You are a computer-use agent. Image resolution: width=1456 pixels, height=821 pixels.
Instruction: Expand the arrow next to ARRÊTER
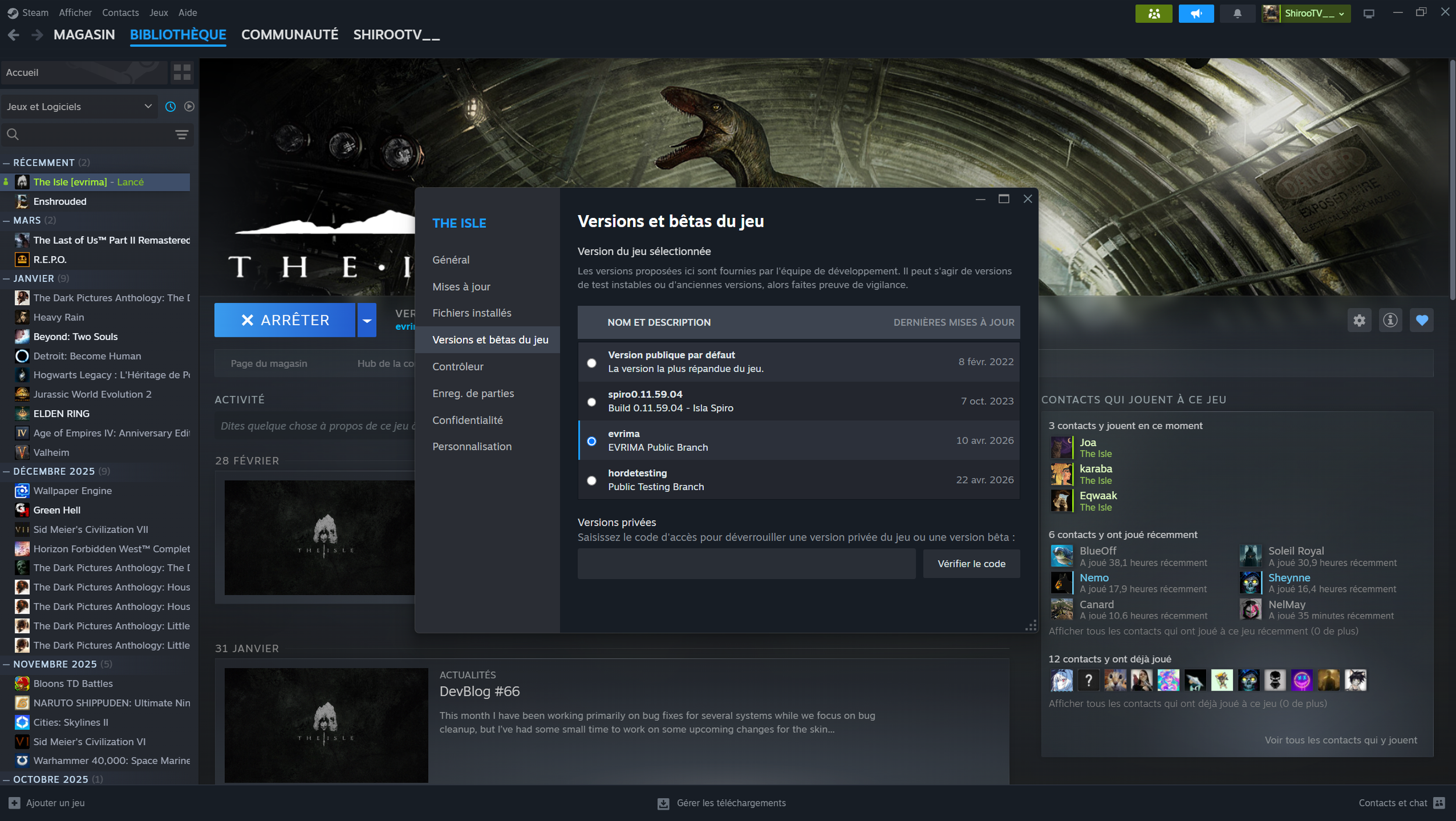pyautogui.click(x=366, y=320)
